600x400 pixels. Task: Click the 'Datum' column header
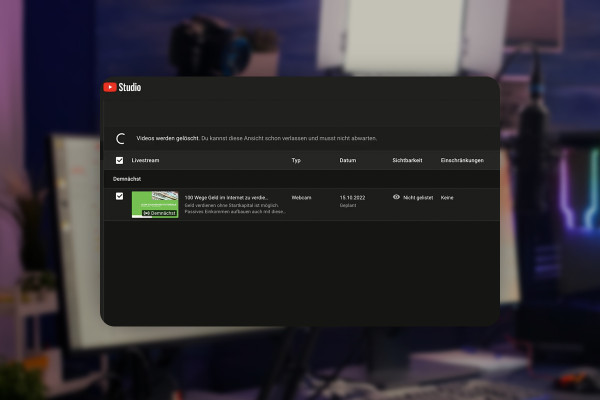pyautogui.click(x=347, y=160)
